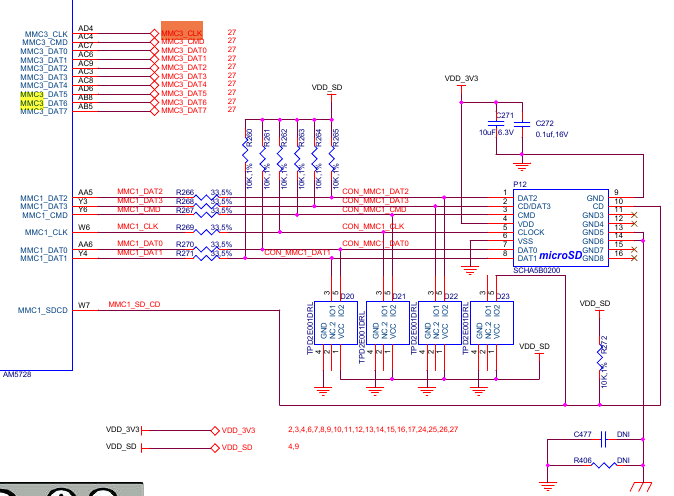Select the blue MMC1_CMD pin label
674x496 pixels.
[x=45, y=215]
